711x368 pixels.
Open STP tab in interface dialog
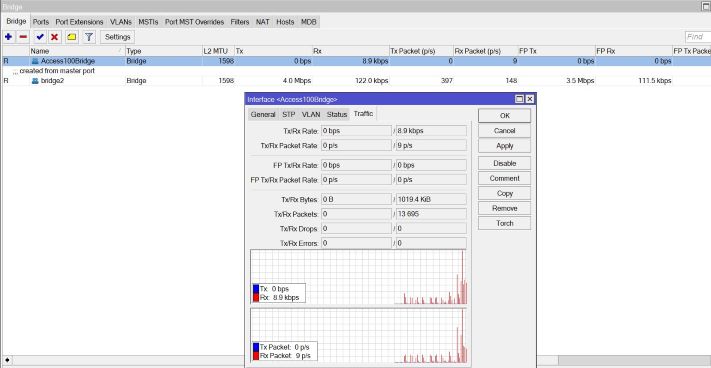click(x=288, y=114)
